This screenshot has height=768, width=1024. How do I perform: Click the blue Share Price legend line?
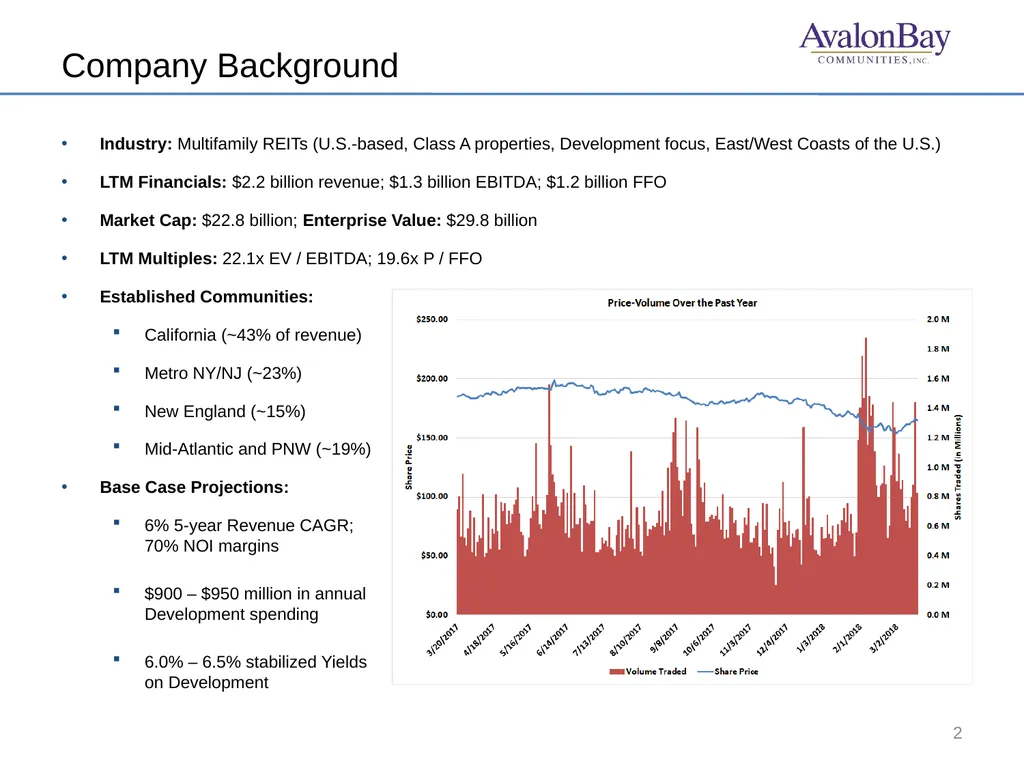[705, 671]
